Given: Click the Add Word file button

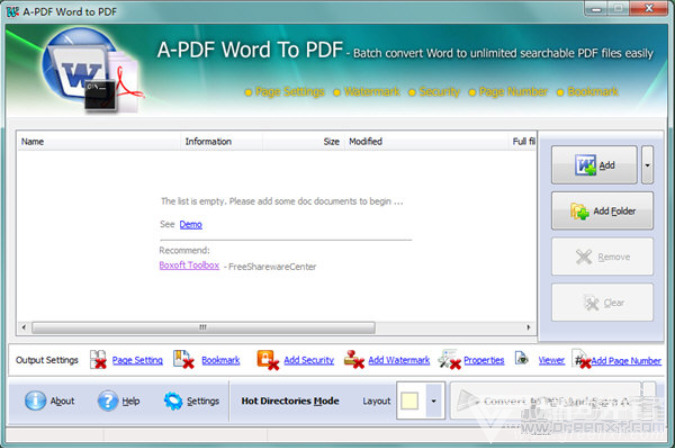Looking at the screenshot, I should (x=594, y=165).
